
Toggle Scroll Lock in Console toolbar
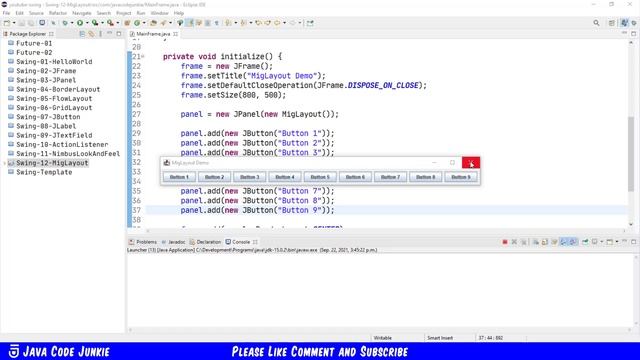[x=544, y=242]
